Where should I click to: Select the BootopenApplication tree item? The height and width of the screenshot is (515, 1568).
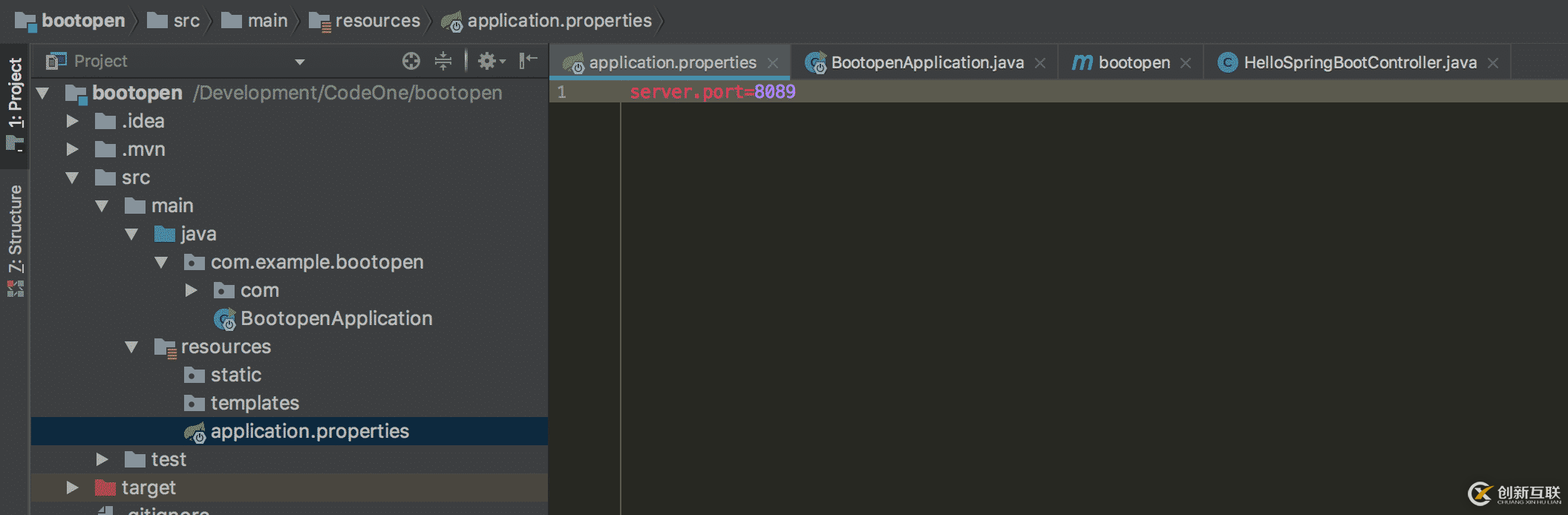point(336,318)
